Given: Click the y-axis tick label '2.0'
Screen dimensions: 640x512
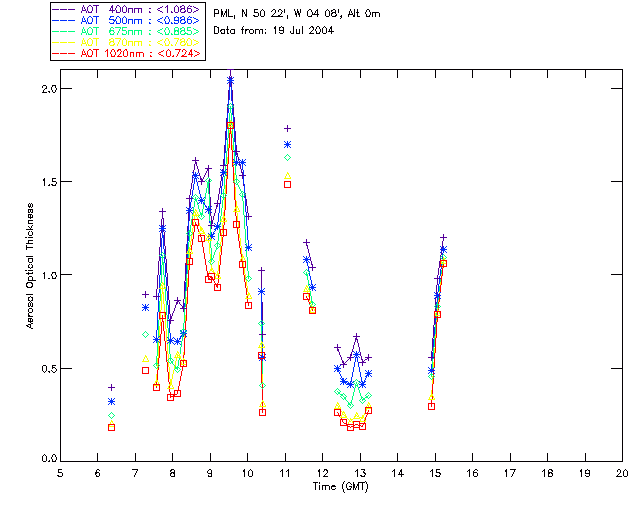Looking at the screenshot, I should 49,89.
